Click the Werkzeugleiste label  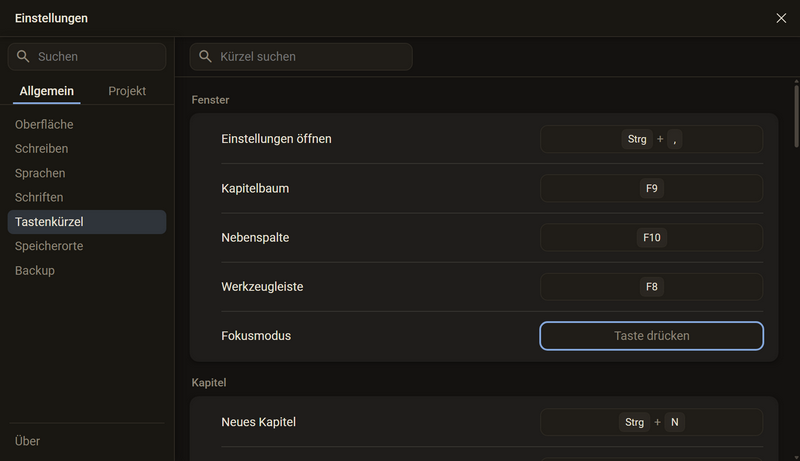(x=262, y=287)
